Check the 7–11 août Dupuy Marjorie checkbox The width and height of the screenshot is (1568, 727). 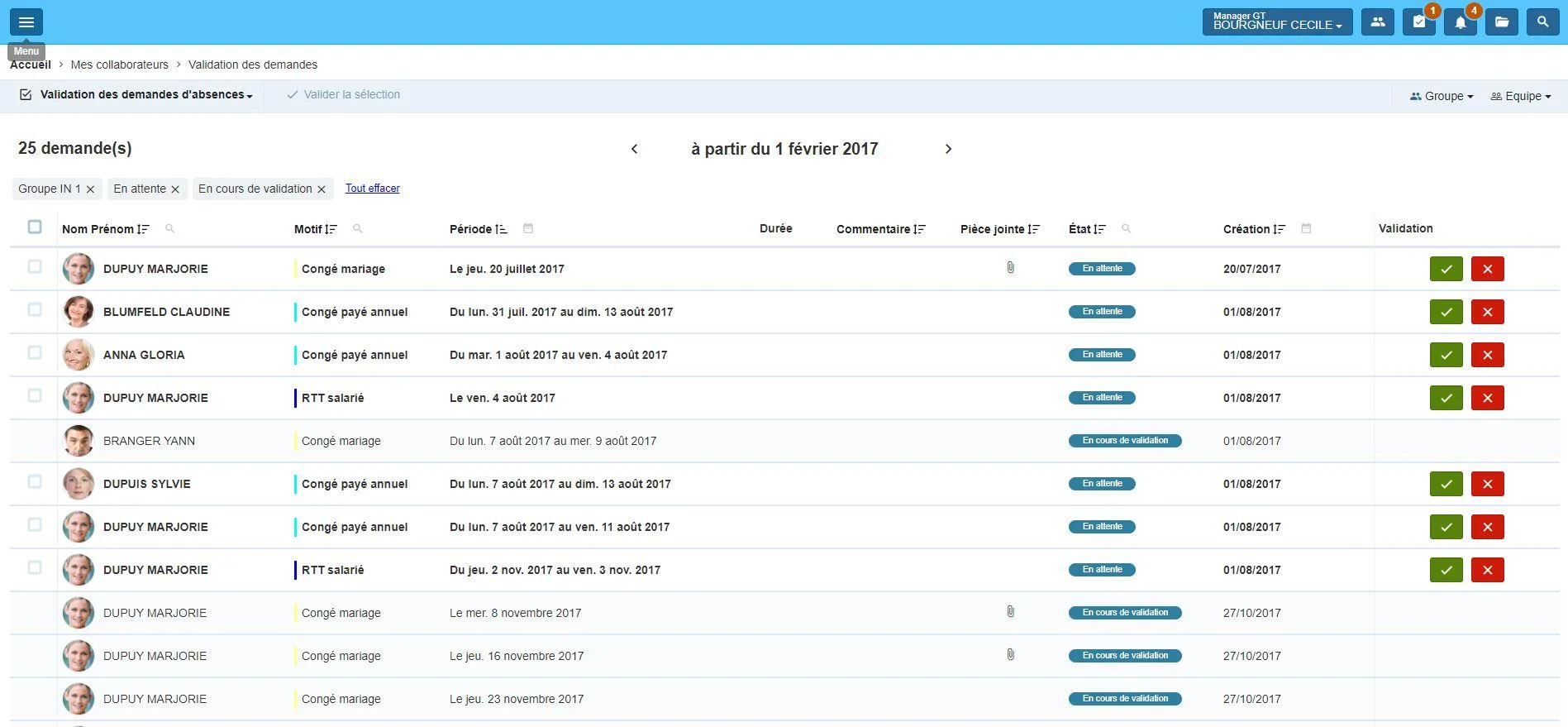[x=35, y=524]
